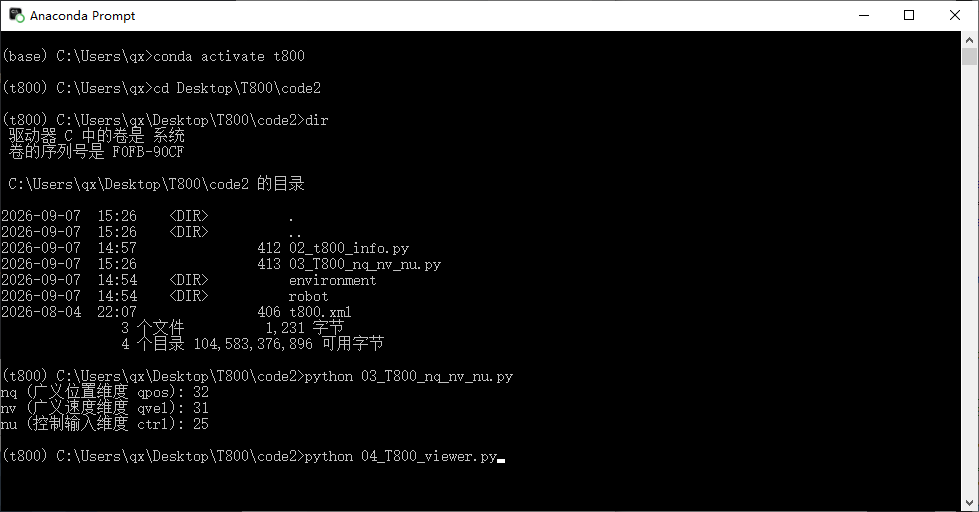
Task: Close the Anaconda Prompt window
Action: click(955, 15)
